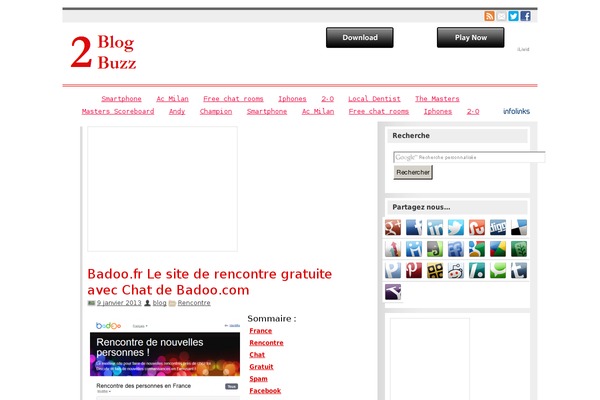This screenshot has height=400, width=600.
Task: Click the blue smiley face share icon
Action: [x=414, y=249]
